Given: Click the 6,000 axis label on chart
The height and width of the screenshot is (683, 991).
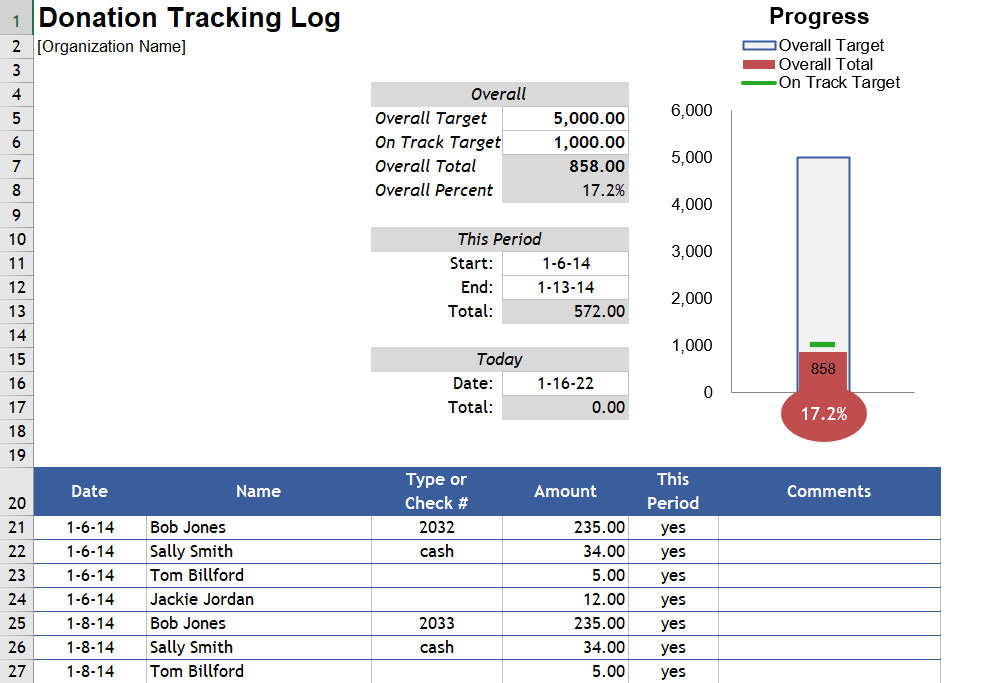Looking at the screenshot, I should pos(690,110).
